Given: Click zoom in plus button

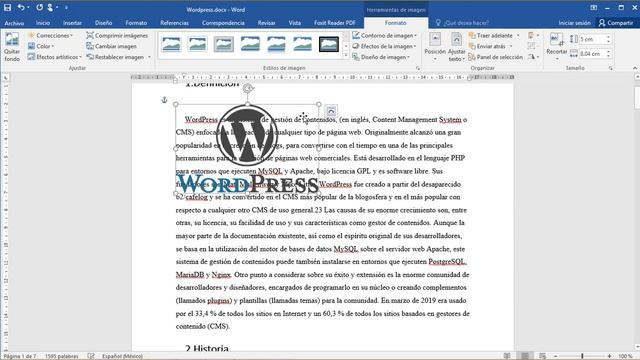Looking at the screenshot, I should [x=609, y=356].
